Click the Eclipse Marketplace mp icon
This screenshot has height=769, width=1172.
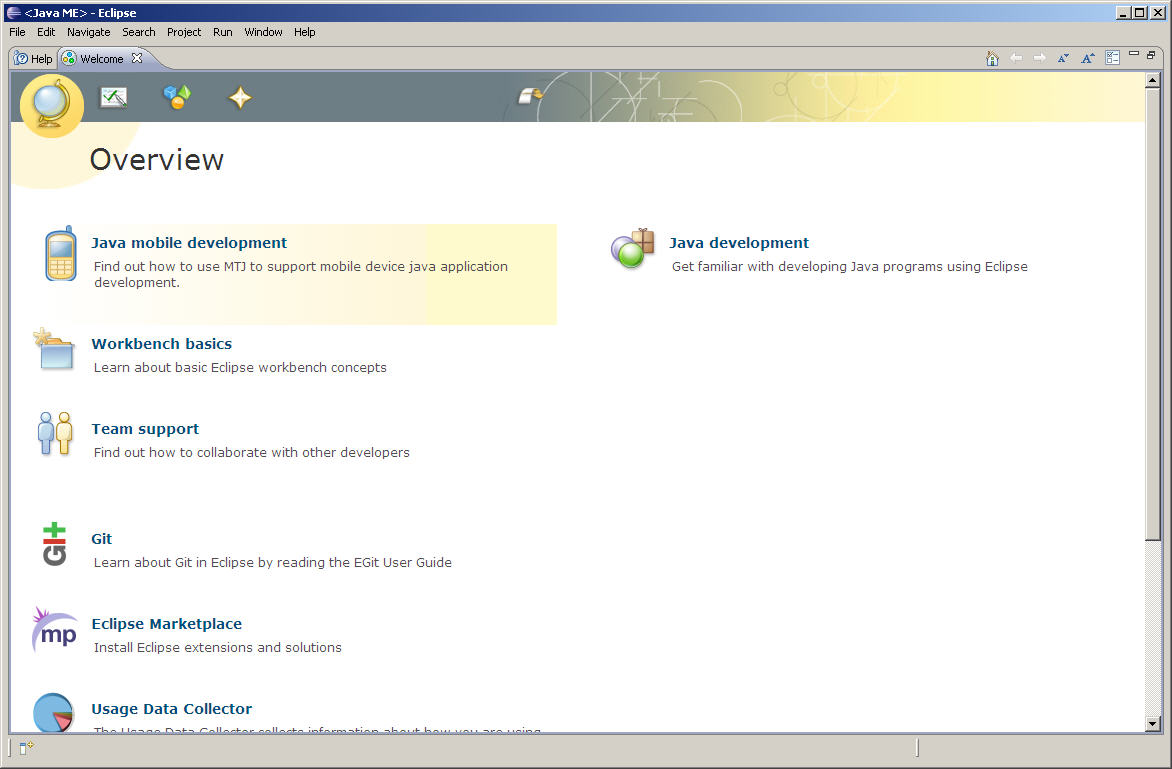pyautogui.click(x=55, y=630)
